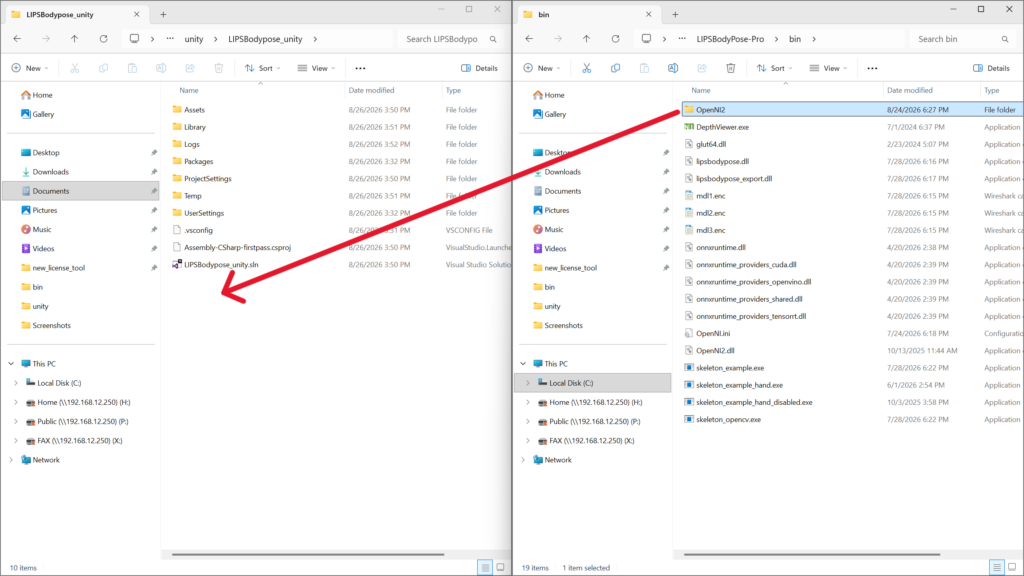Viewport: 1024px width, 576px height.
Task: Select new_license_tool in bin sidebar
Action: point(570,268)
